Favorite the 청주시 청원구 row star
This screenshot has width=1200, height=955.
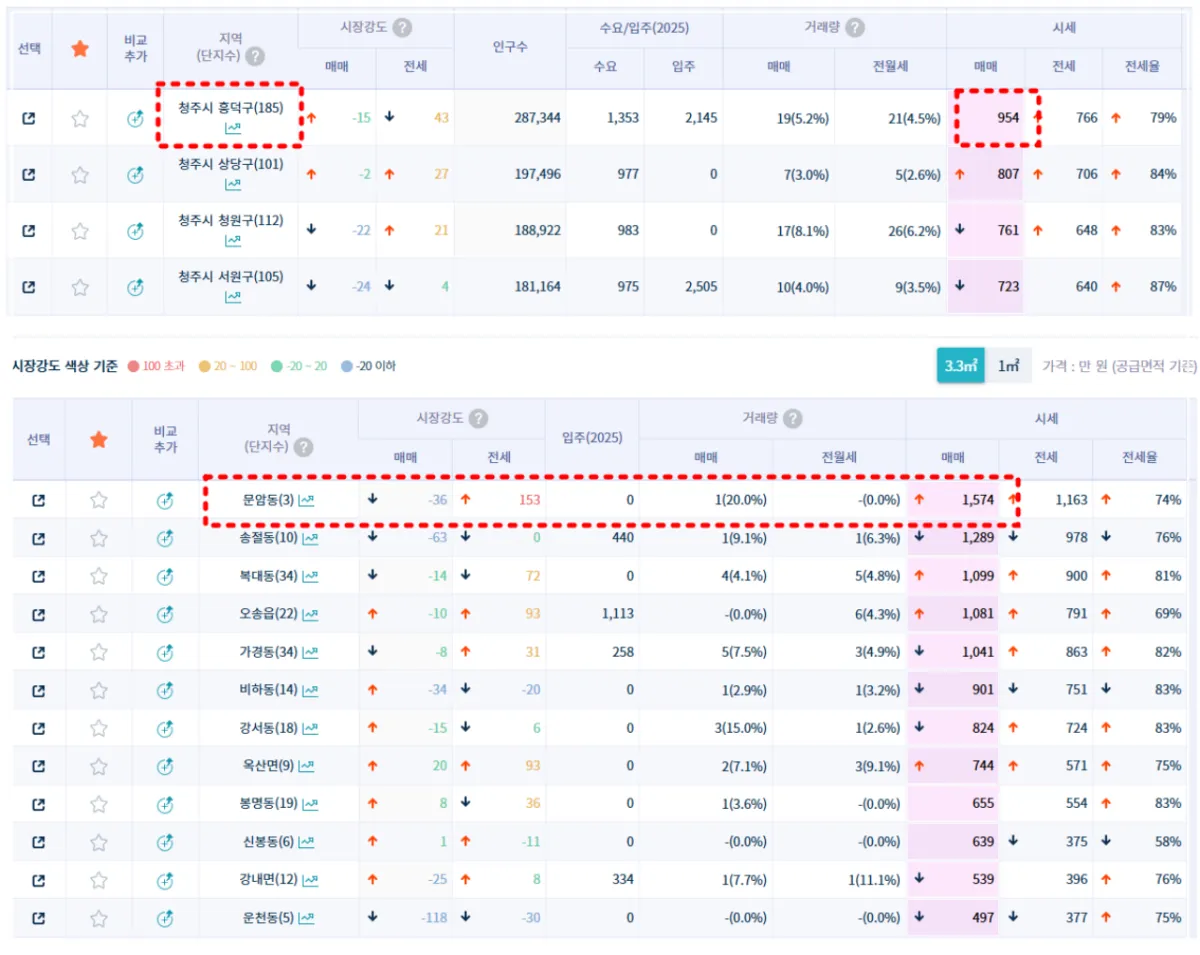[80, 231]
